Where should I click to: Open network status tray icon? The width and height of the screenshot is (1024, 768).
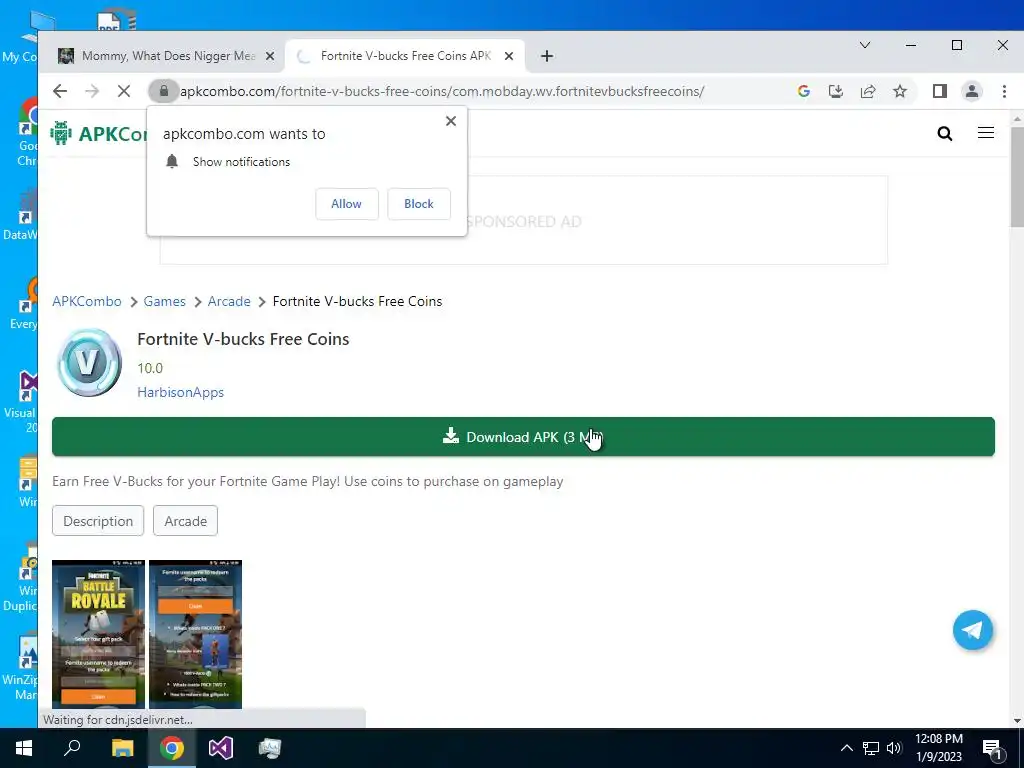(x=871, y=748)
